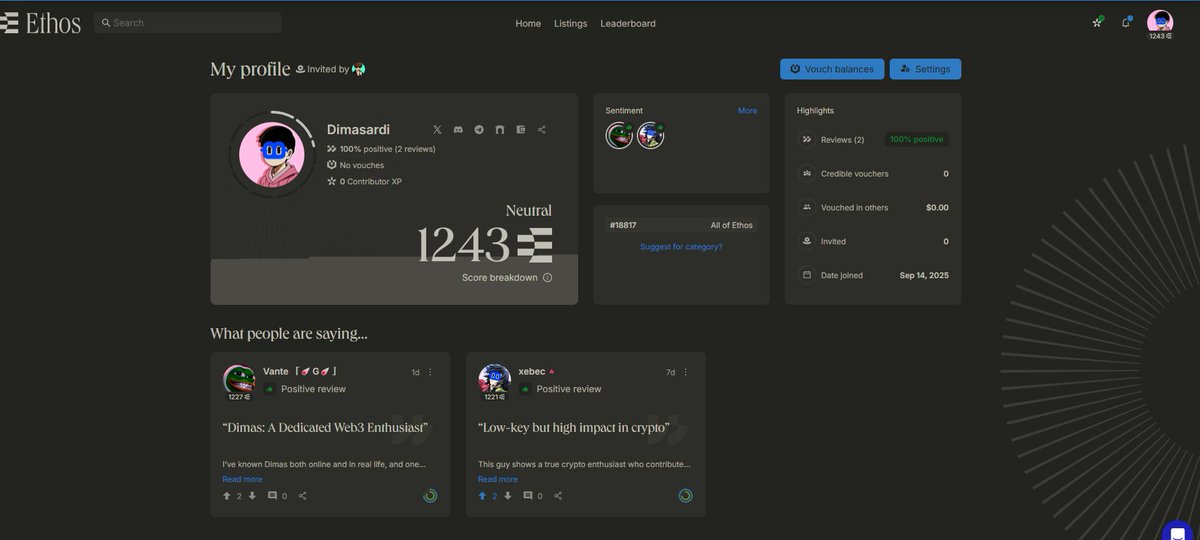Open the Telegram link icon on profile
Viewport: 1200px width, 540px height.
(479, 130)
